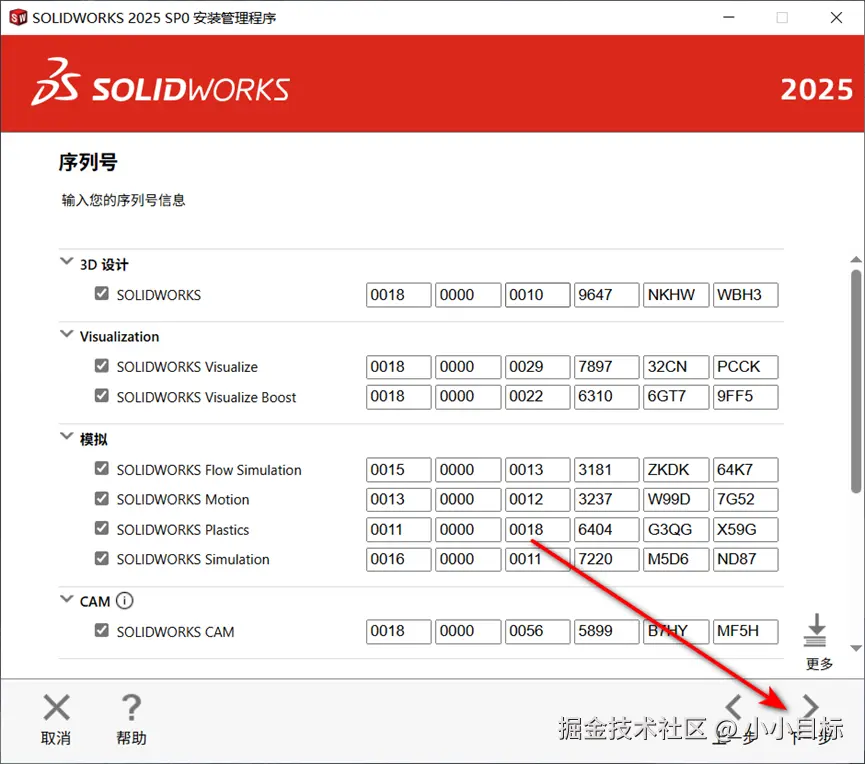Image resolution: width=865 pixels, height=764 pixels.
Task: Click Visualize serial field 0029
Action: coord(537,367)
